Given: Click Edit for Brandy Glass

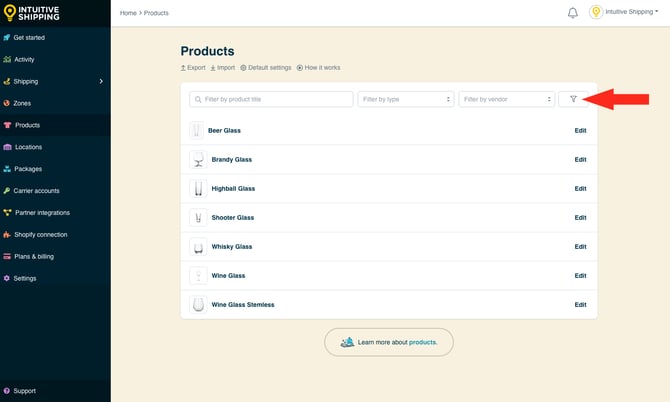Looking at the screenshot, I should 580,159.
